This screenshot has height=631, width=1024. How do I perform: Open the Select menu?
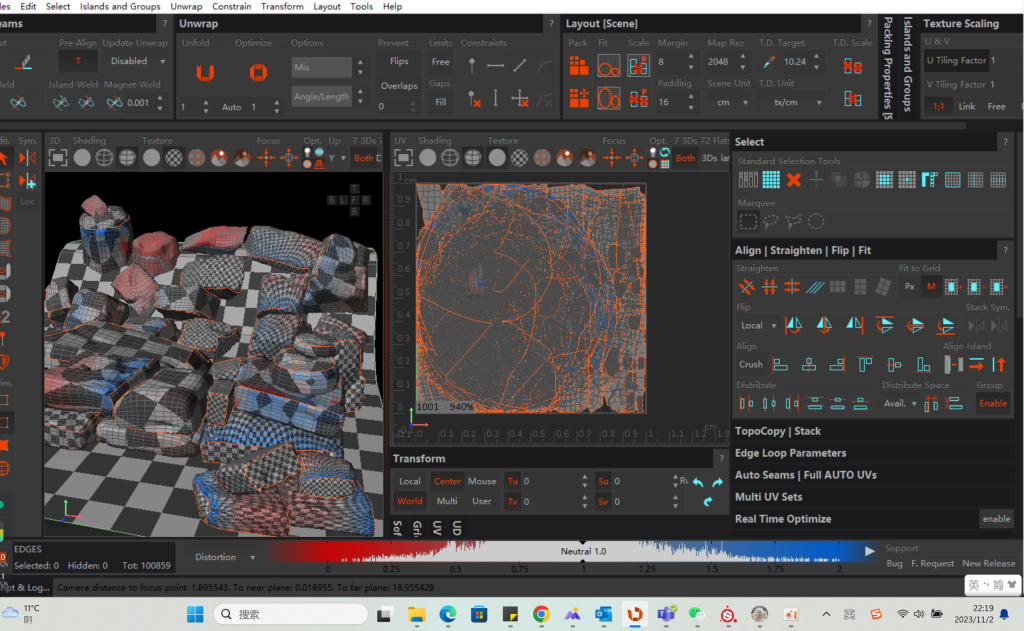[57, 7]
